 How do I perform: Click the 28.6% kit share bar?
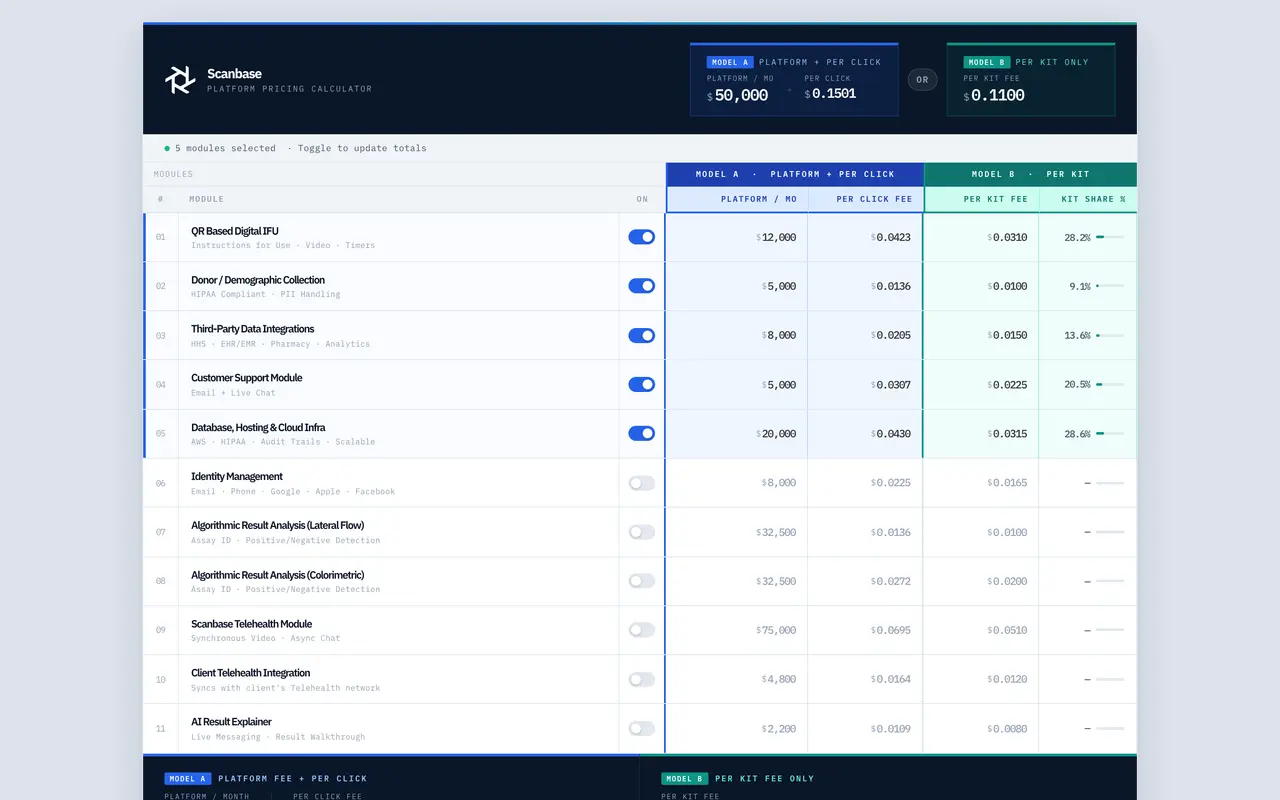point(1110,433)
